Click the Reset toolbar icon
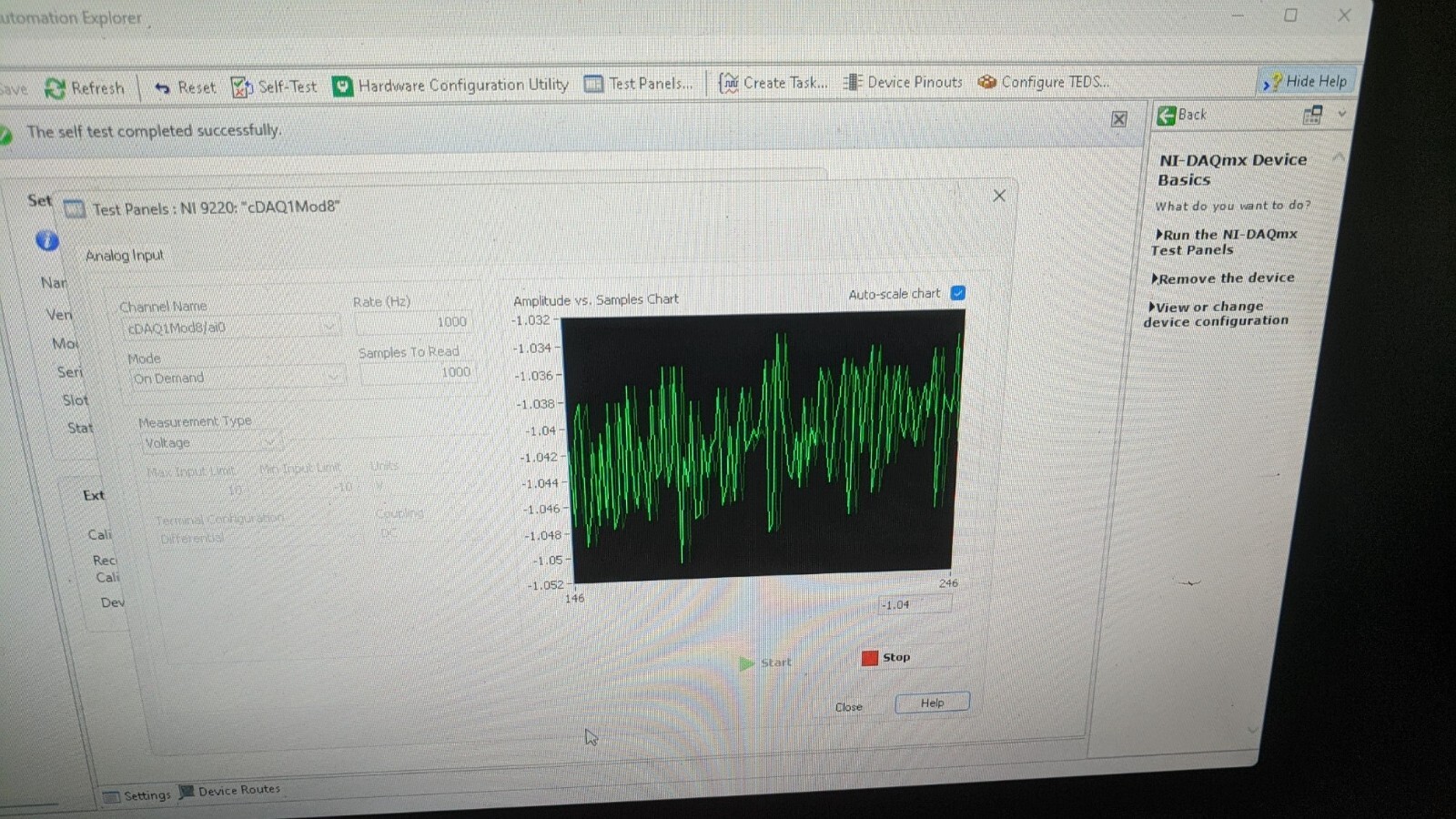Viewport: 1456px width, 819px height. (x=163, y=87)
